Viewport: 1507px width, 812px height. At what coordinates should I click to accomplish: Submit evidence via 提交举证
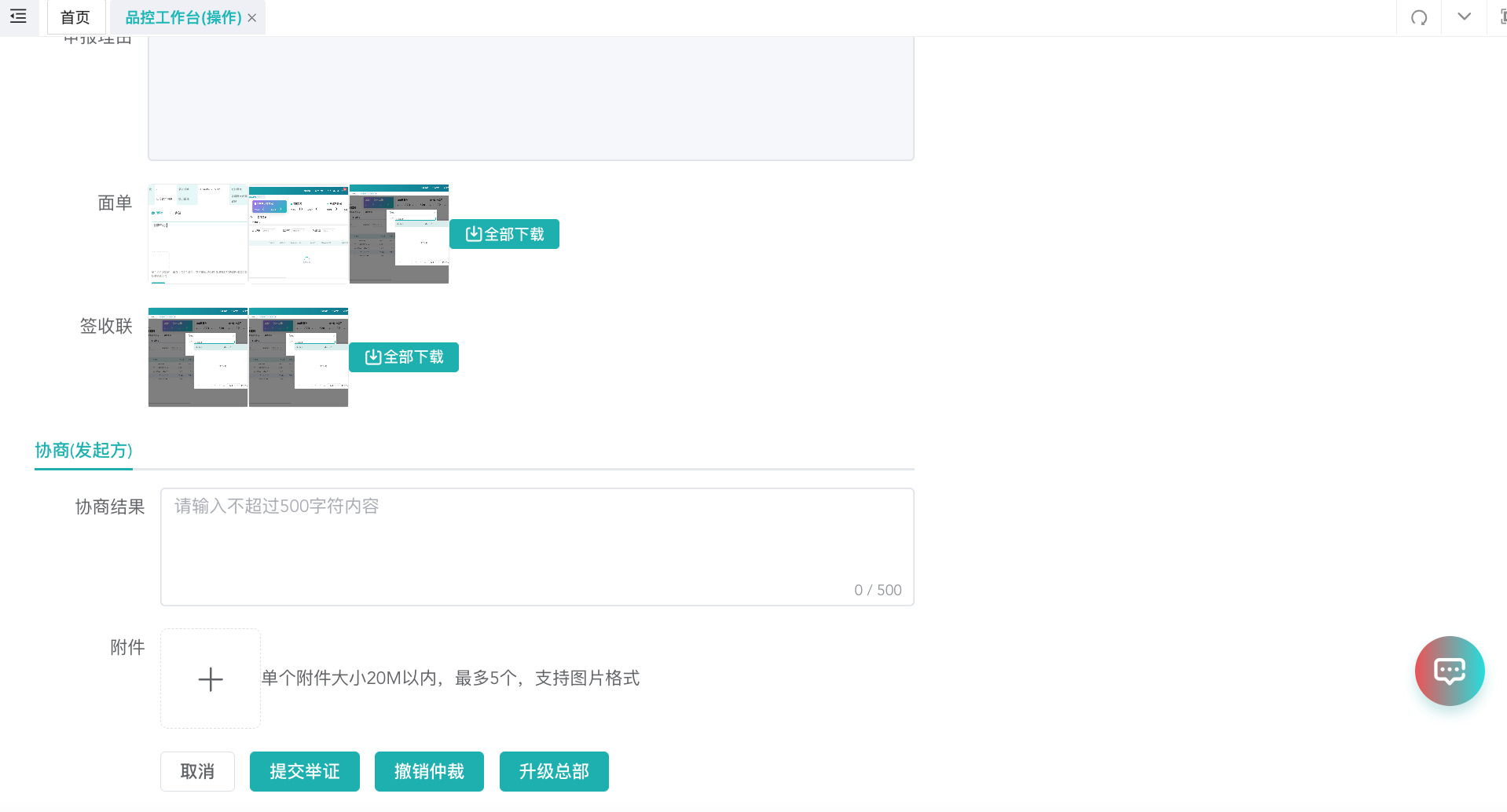(305, 771)
